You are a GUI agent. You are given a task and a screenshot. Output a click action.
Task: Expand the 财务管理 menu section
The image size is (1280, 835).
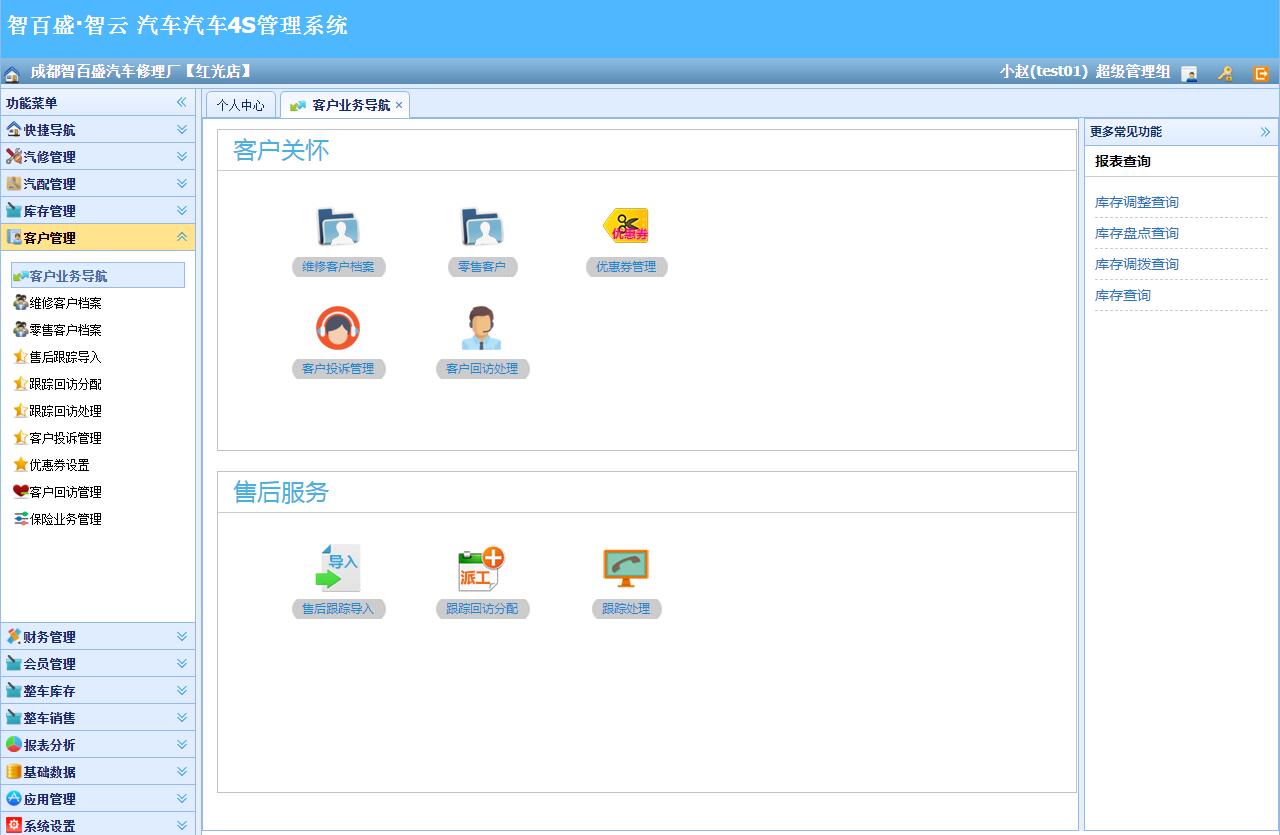[x=98, y=637]
